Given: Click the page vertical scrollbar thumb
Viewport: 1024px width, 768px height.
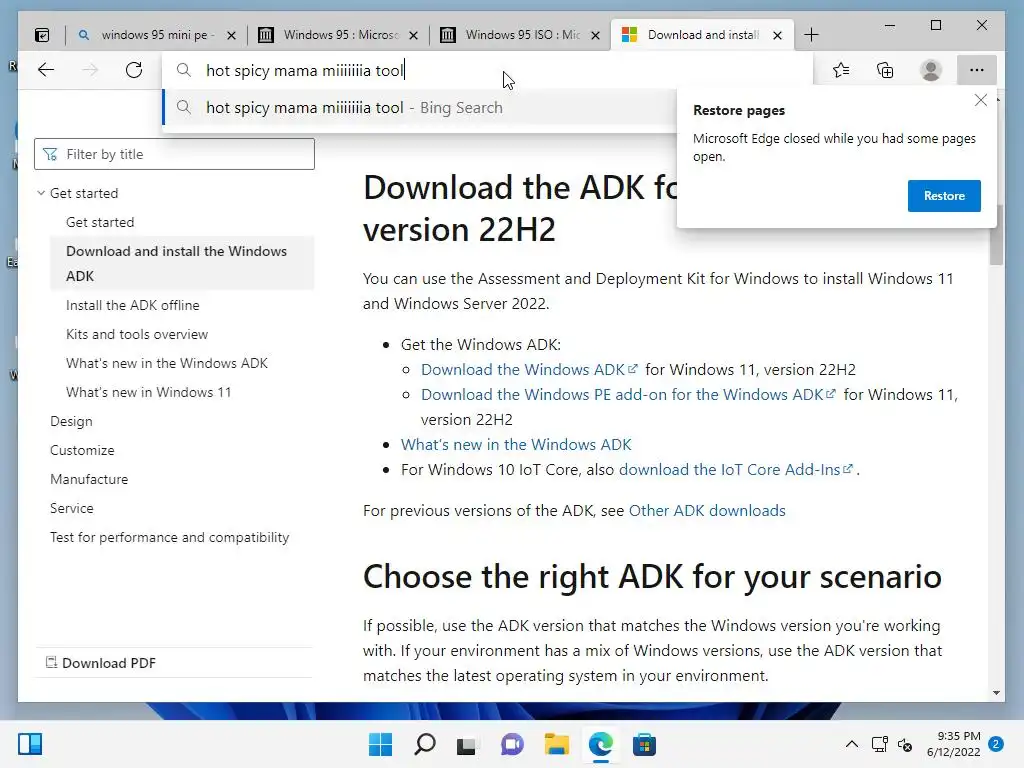Looking at the screenshot, I should point(996,235).
